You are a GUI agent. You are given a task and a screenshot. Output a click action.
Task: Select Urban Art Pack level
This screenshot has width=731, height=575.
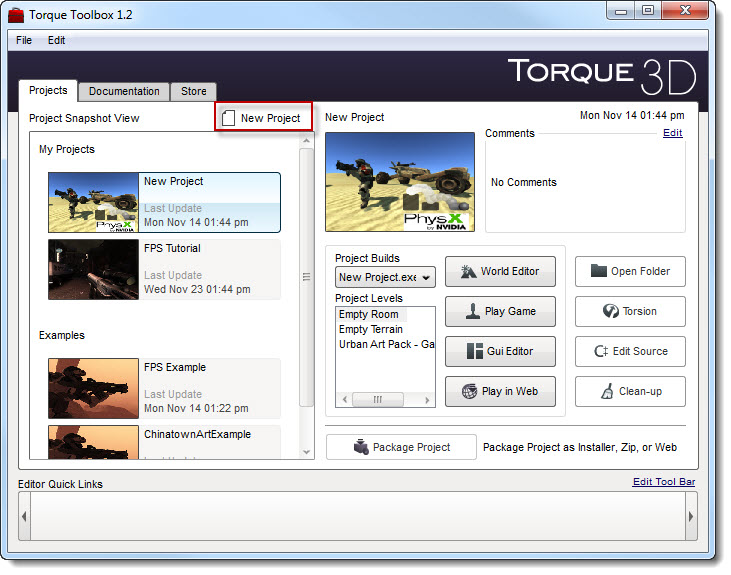point(386,344)
